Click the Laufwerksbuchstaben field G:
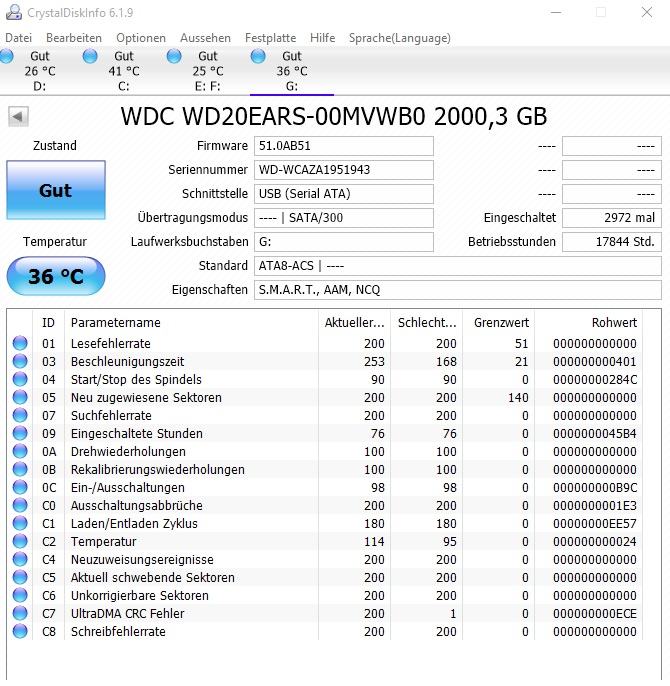 point(344,242)
